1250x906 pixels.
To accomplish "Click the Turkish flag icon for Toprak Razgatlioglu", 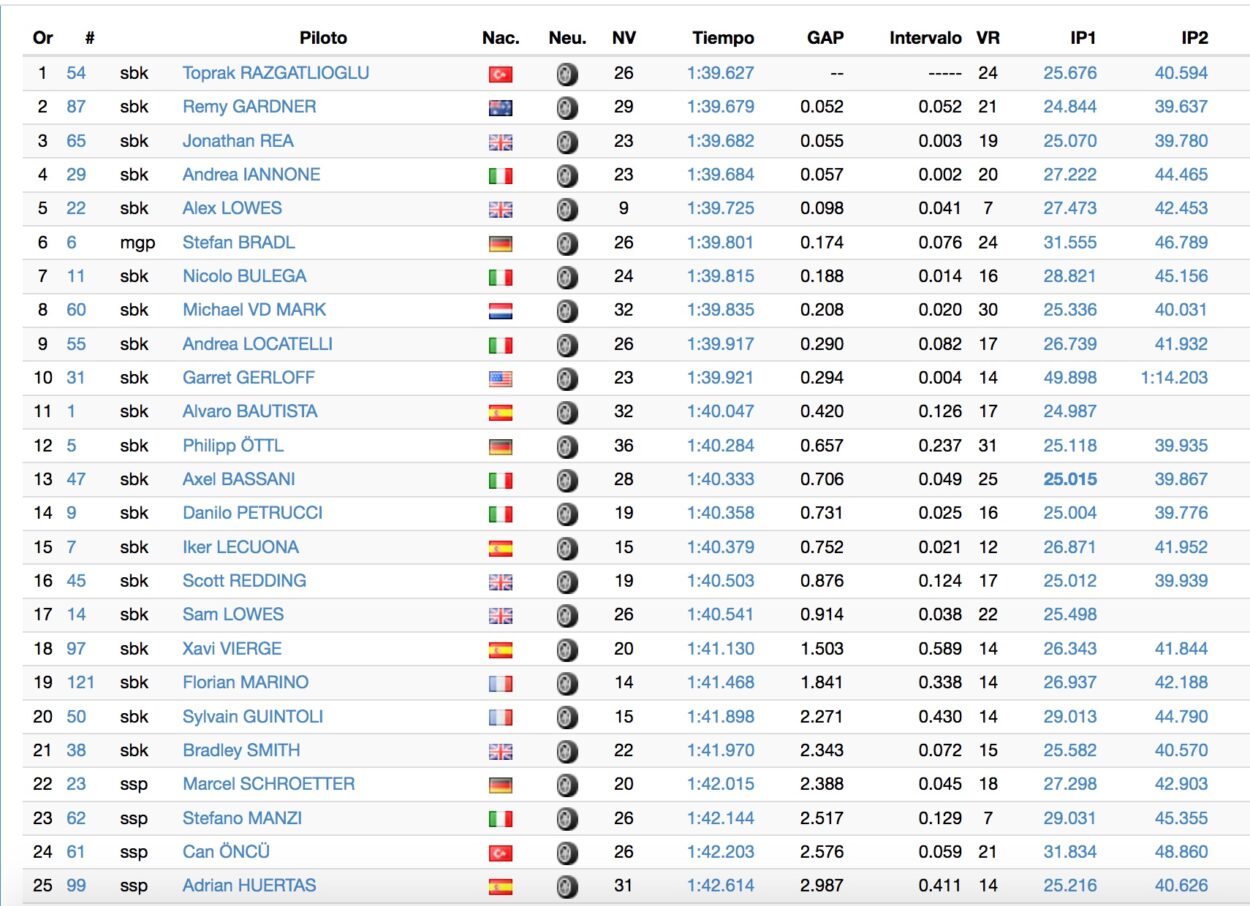I will 500,74.
